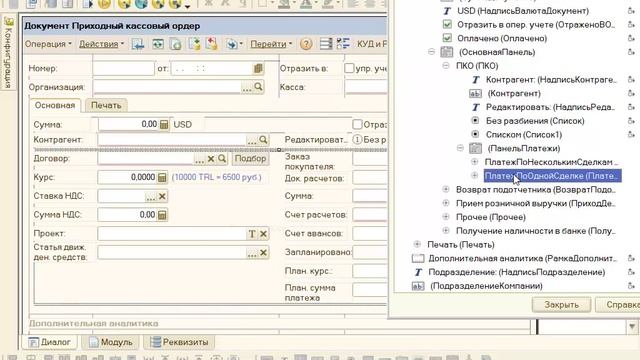Viewport: 640px width, 360px height.
Task: Open the Действия menu
Action: coord(101,44)
